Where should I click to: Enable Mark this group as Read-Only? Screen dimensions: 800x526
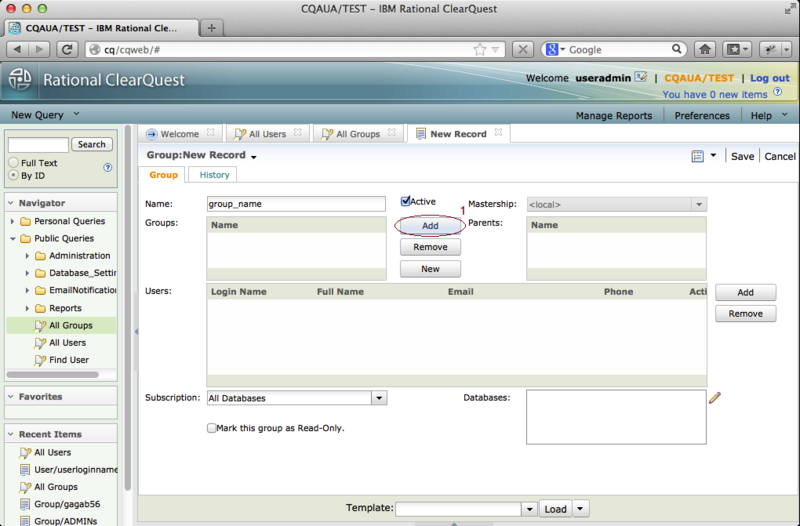click(212, 428)
